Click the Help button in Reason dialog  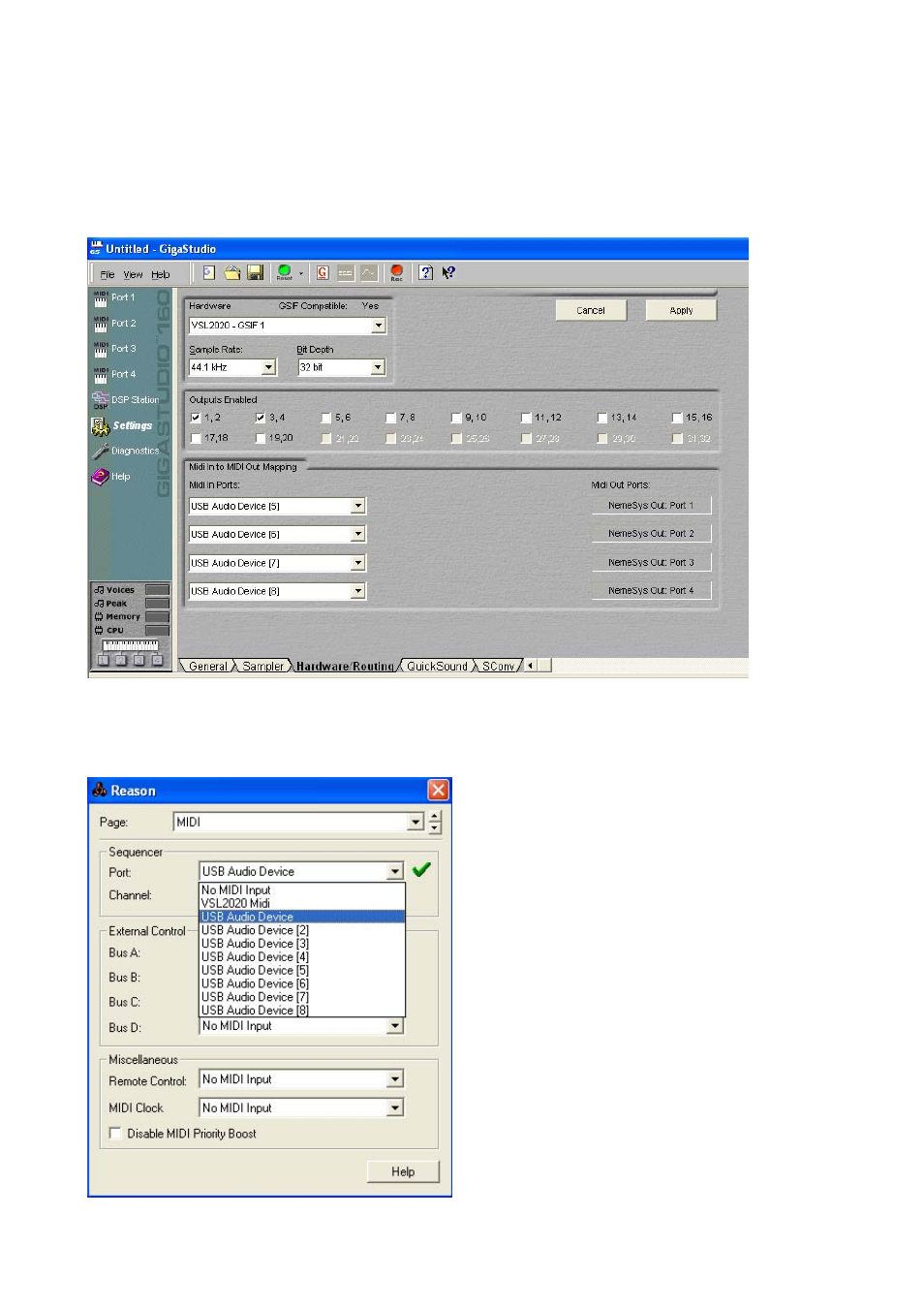click(x=403, y=1171)
